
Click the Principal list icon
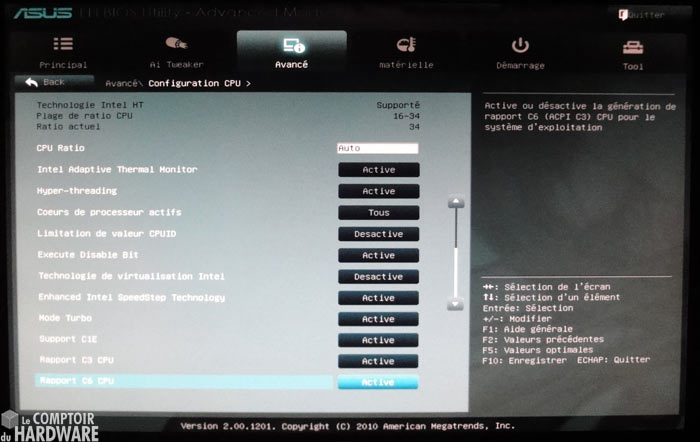(63, 45)
